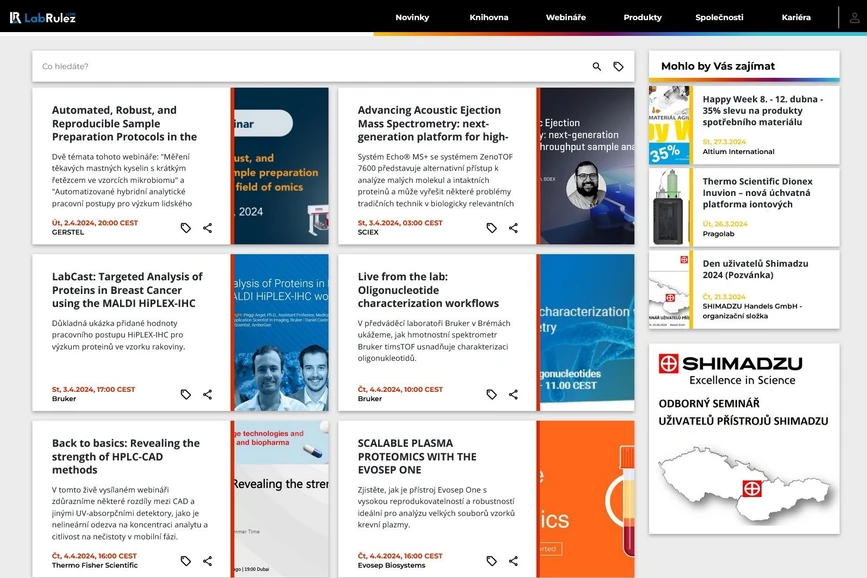Click 'GERSTEL' organizer label

(x=68, y=232)
